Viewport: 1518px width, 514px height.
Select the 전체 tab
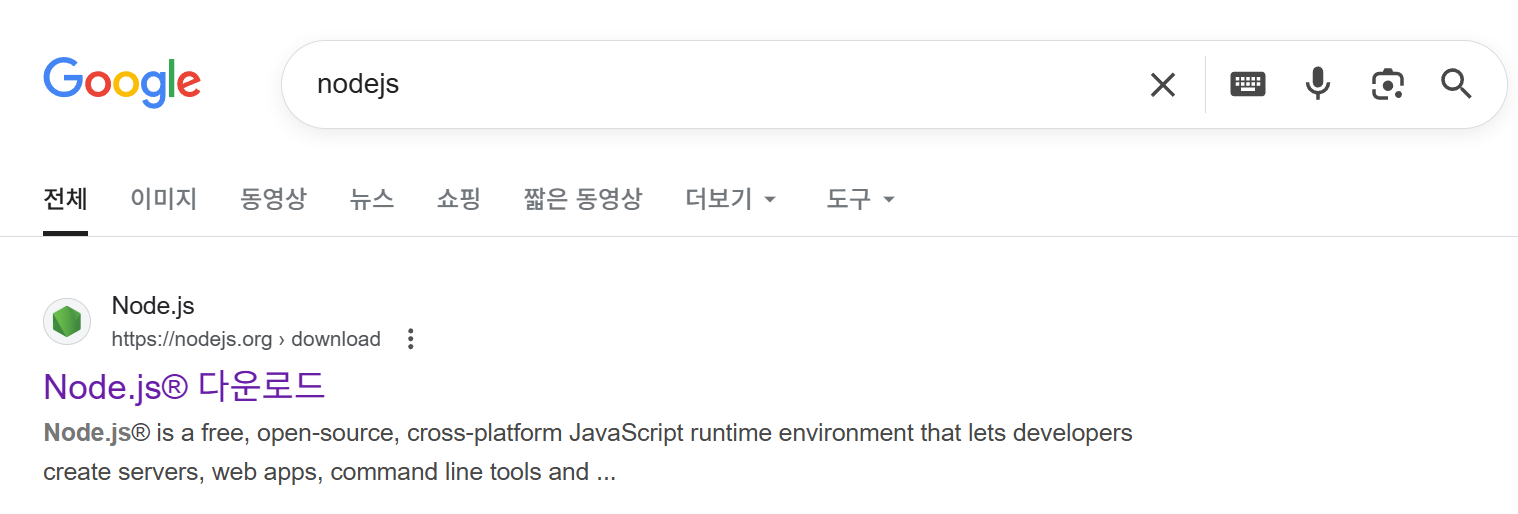[65, 199]
